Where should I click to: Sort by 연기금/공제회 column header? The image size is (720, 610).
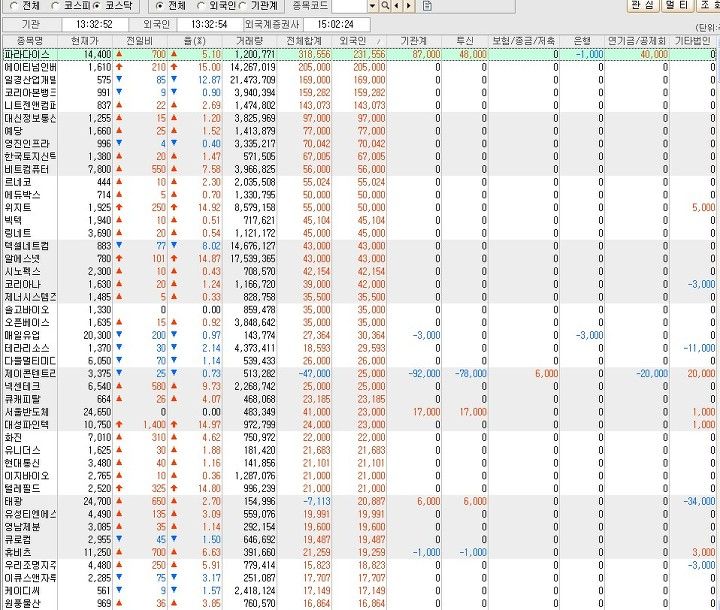pyautogui.click(x=636, y=41)
